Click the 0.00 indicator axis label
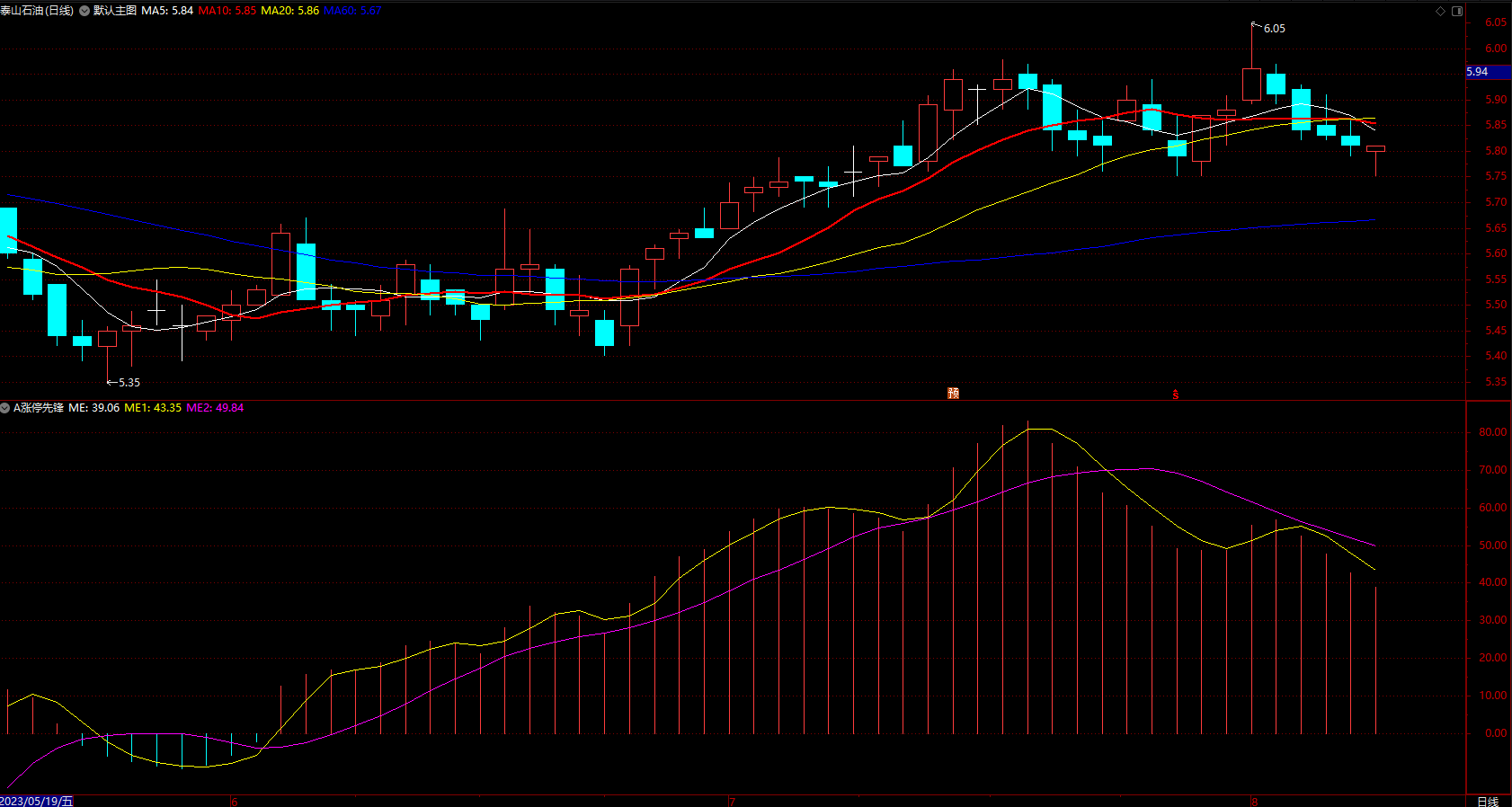The width and height of the screenshot is (1512, 807). pos(1496,733)
